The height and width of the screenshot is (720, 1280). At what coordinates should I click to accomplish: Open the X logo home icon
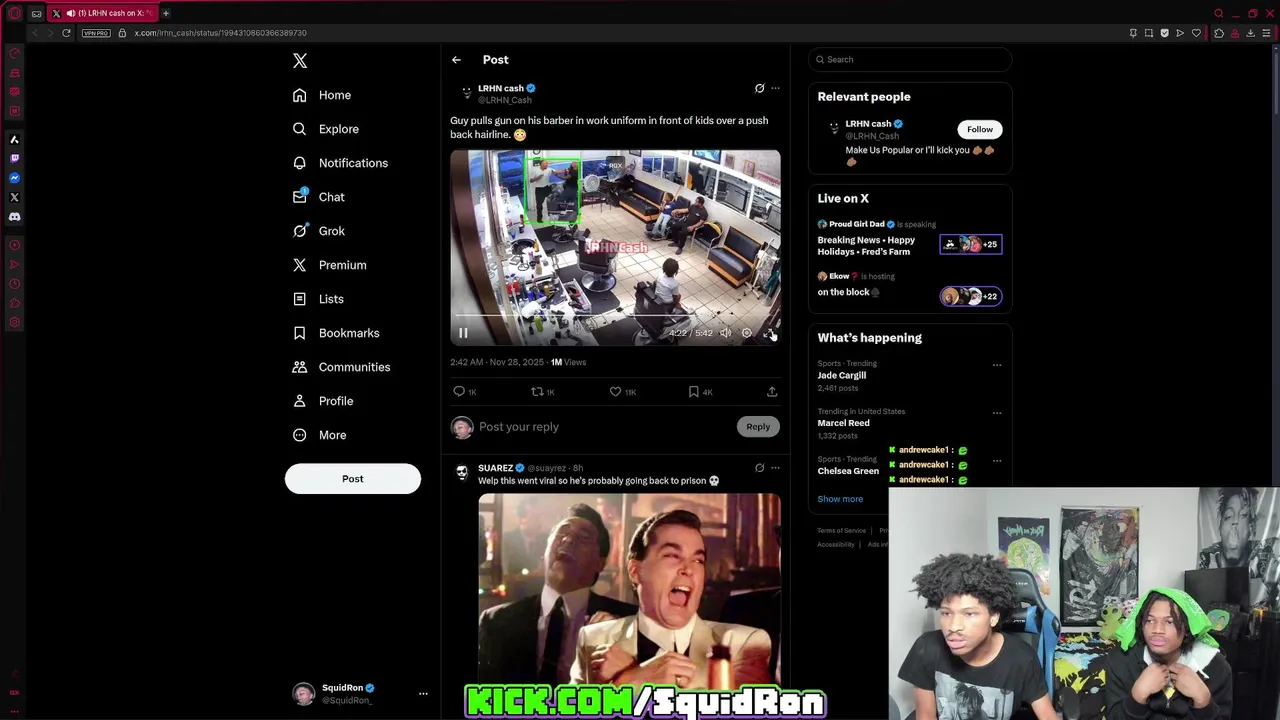click(x=300, y=61)
